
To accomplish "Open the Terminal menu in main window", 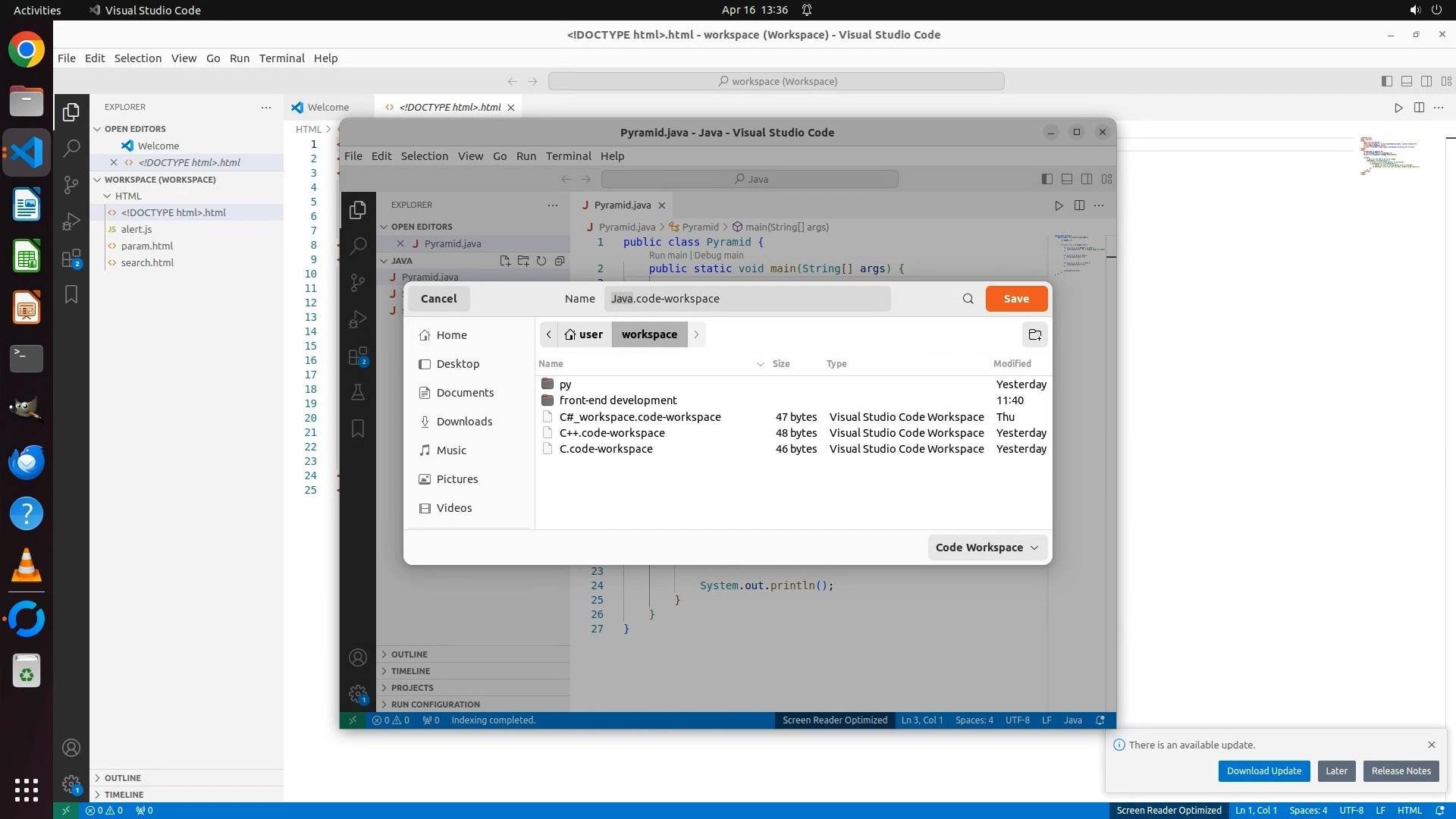I will tap(281, 58).
